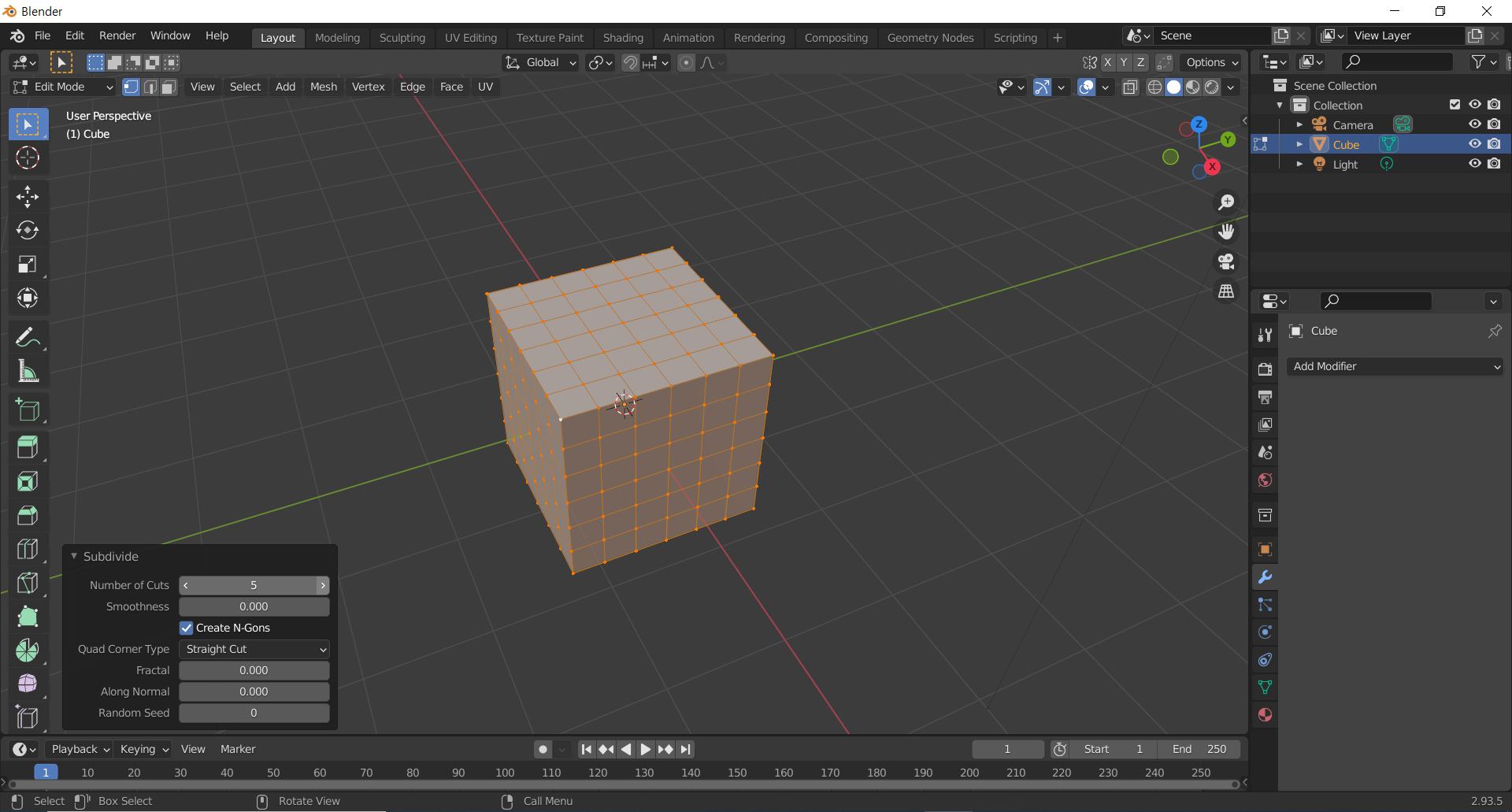Collapse the Subdivide operator panel

coord(74,556)
